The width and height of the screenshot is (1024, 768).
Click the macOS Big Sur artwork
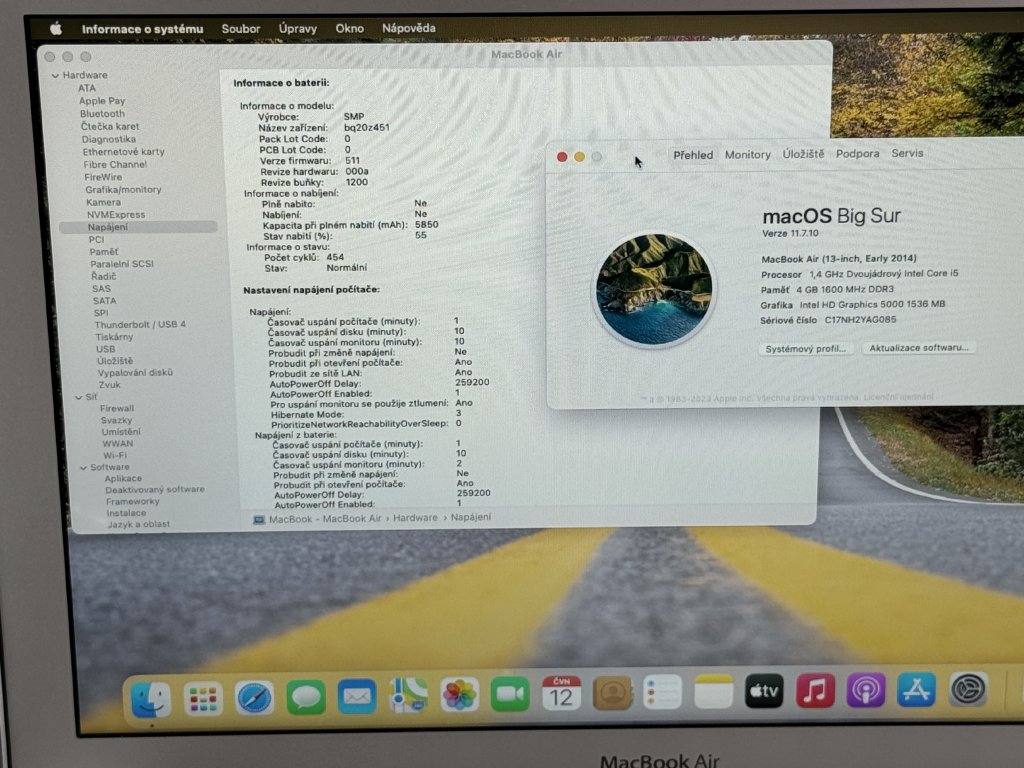click(654, 289)
